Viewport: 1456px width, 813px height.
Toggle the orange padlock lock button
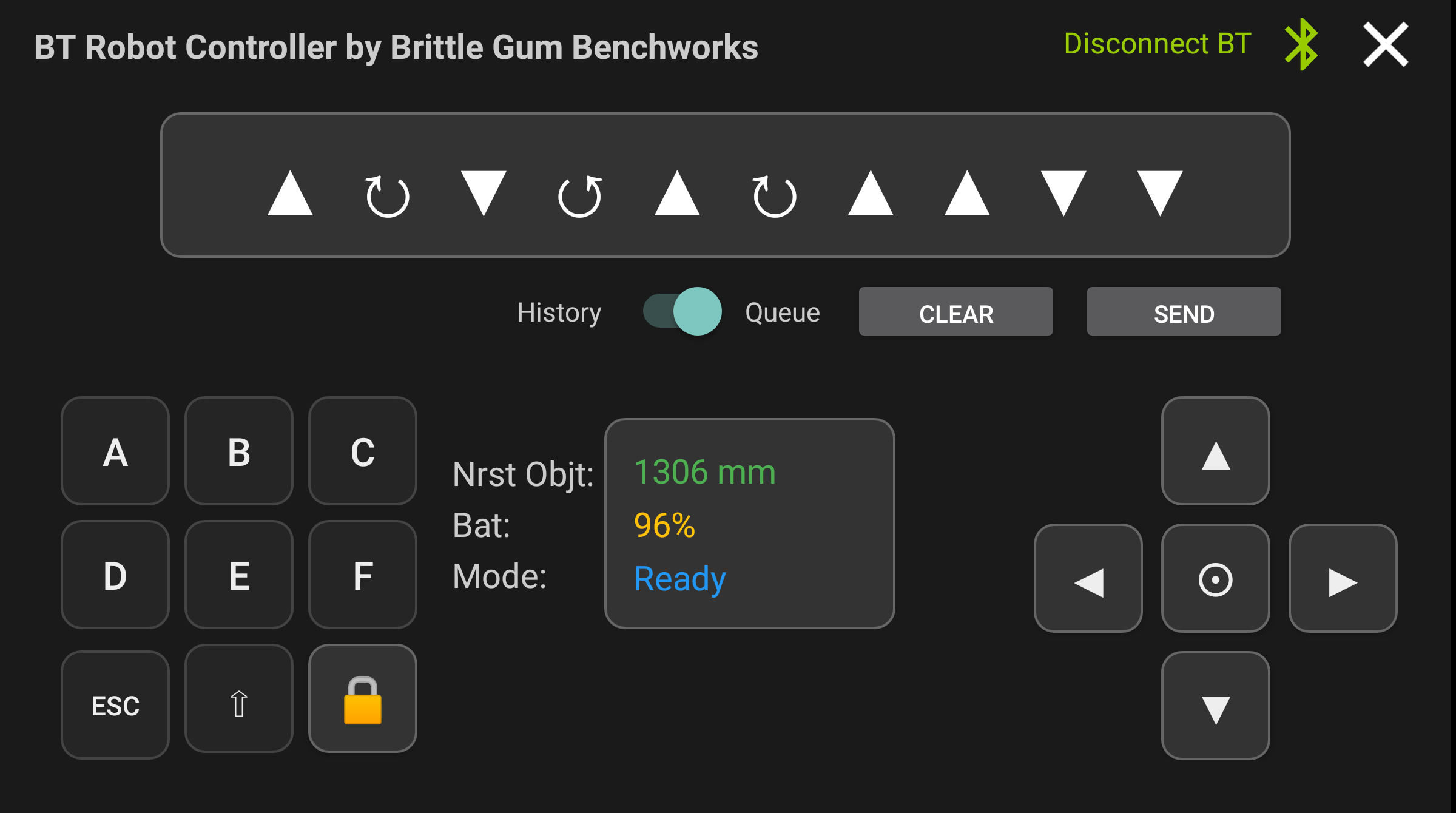point(363,698)
